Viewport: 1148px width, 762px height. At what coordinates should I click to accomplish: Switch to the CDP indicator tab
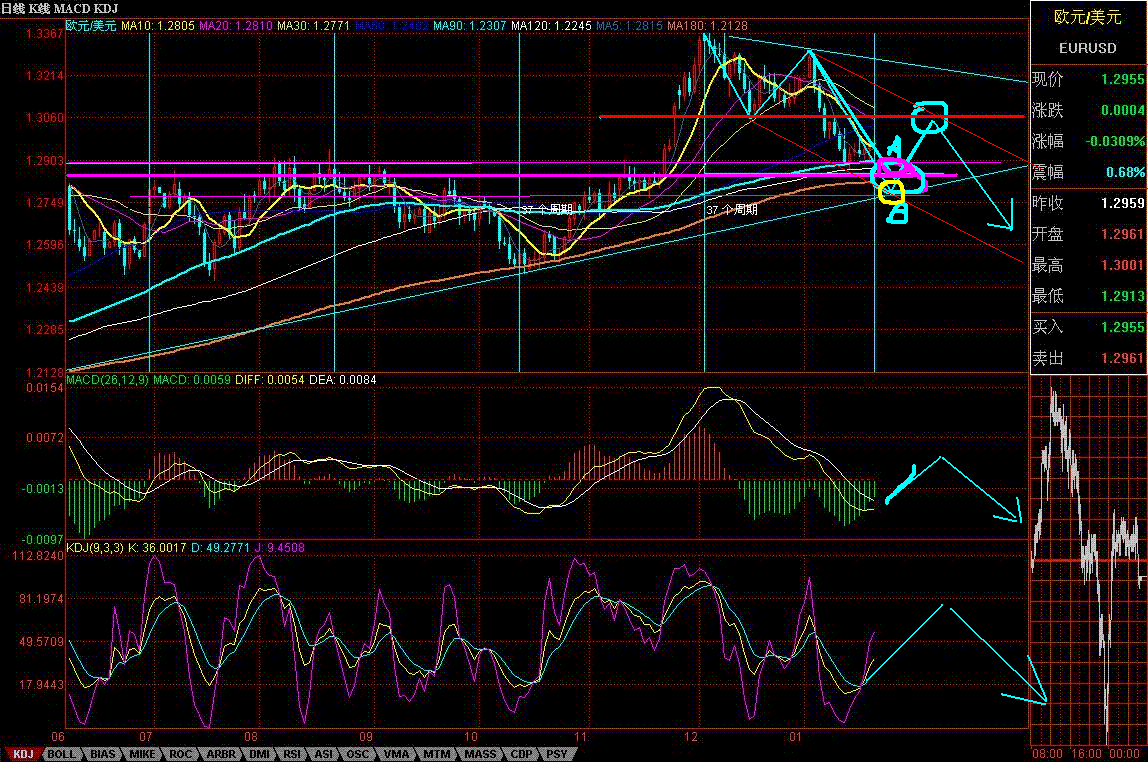click(521, 754)
